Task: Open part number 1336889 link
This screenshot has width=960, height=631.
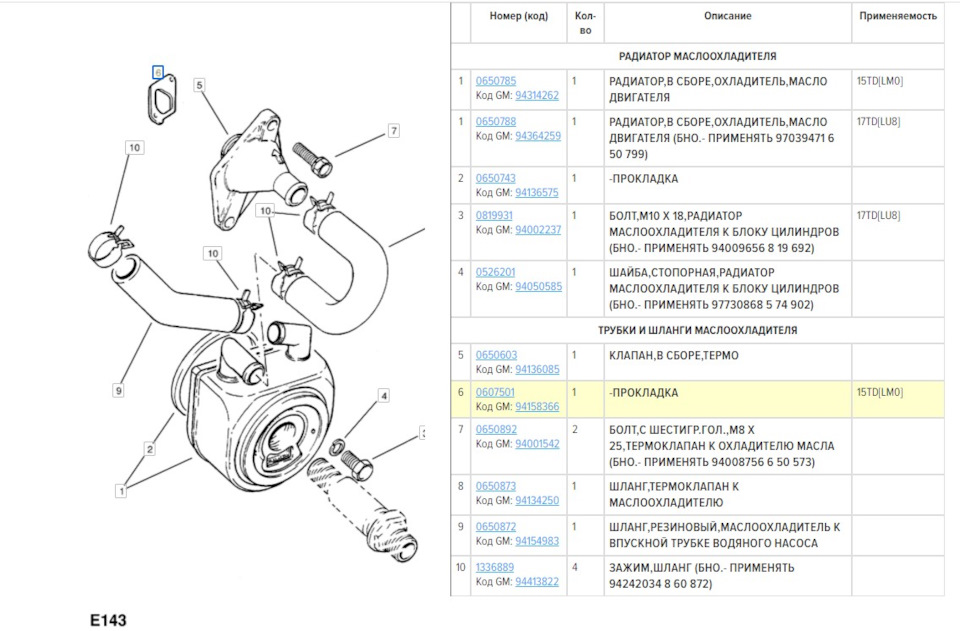Action: coord(495,568)
